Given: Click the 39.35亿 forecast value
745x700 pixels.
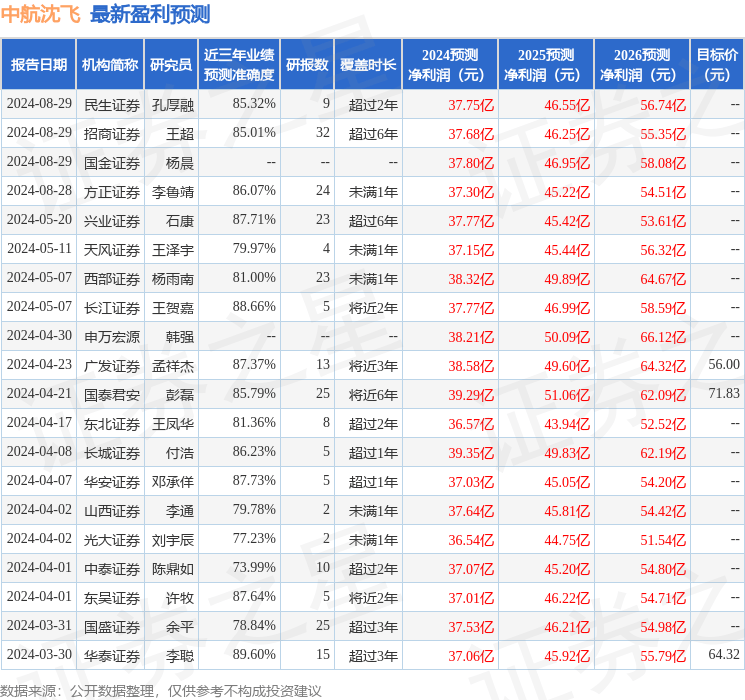Looking at the screenshot, I should 471,453.
